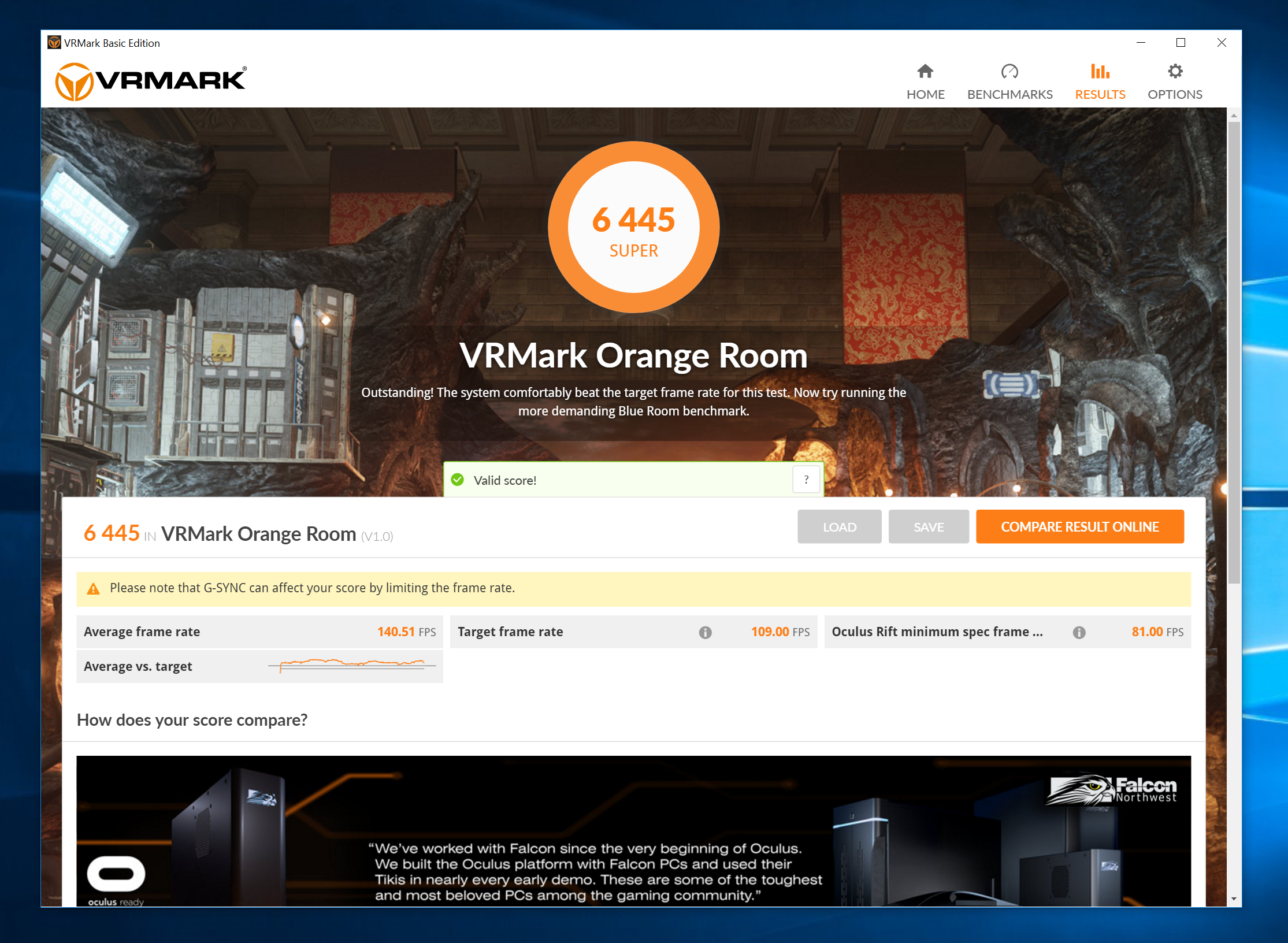Open Benchmarks via the gauge icon

pyautogui.click(x=1009, y=71)
